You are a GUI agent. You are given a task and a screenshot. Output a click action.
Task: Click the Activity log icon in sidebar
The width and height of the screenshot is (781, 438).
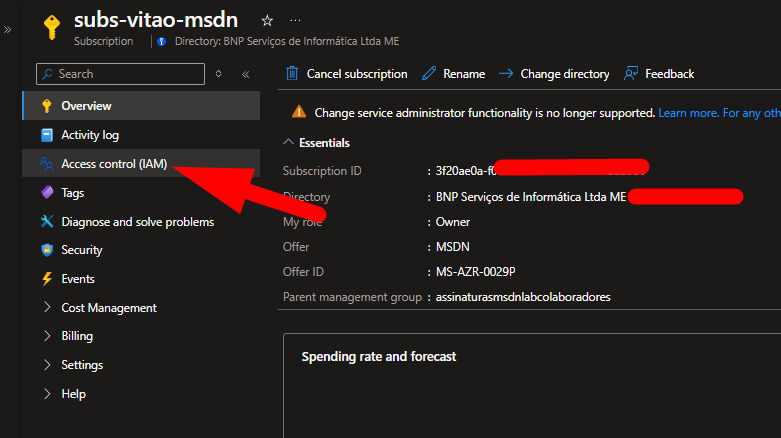[x=46, y=135]
